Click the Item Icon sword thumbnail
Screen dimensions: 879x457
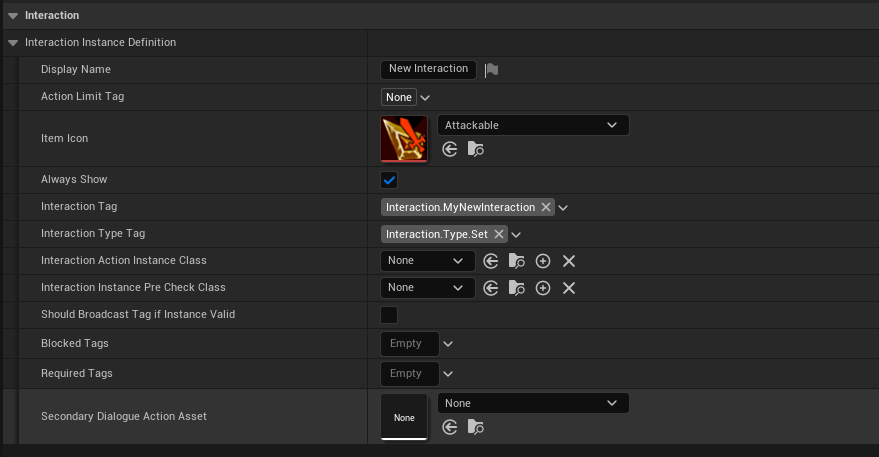pyautogui.click(x=404, y=139)
